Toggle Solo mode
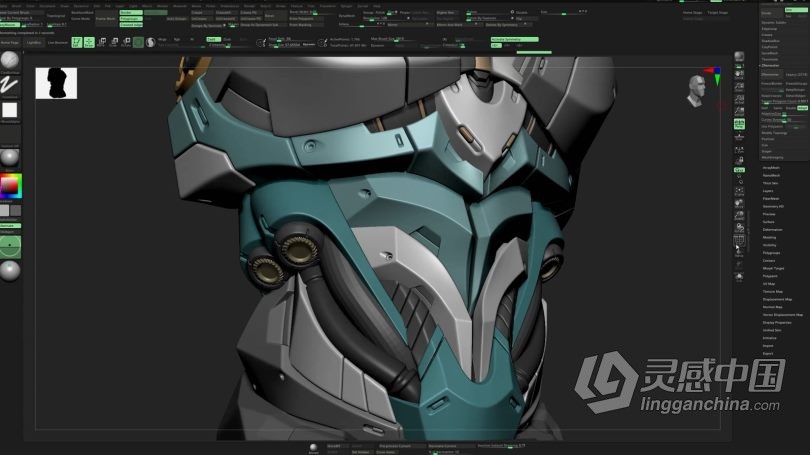810x455 pixels. 739,277
